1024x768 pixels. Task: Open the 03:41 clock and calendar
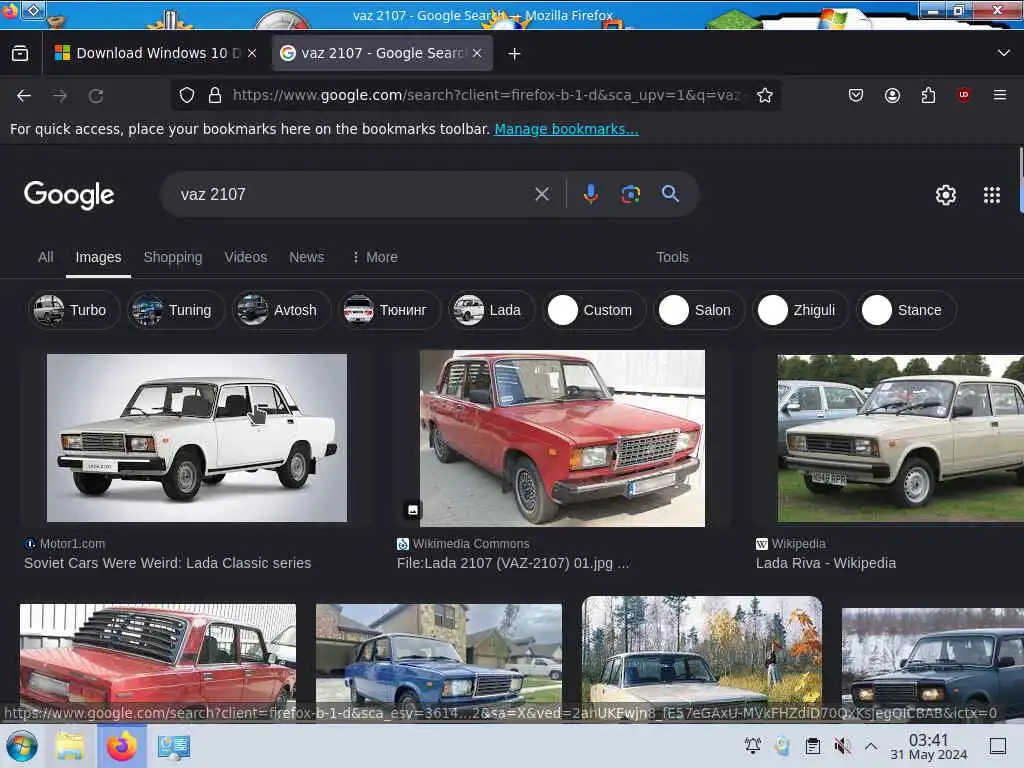click(929, 746)
